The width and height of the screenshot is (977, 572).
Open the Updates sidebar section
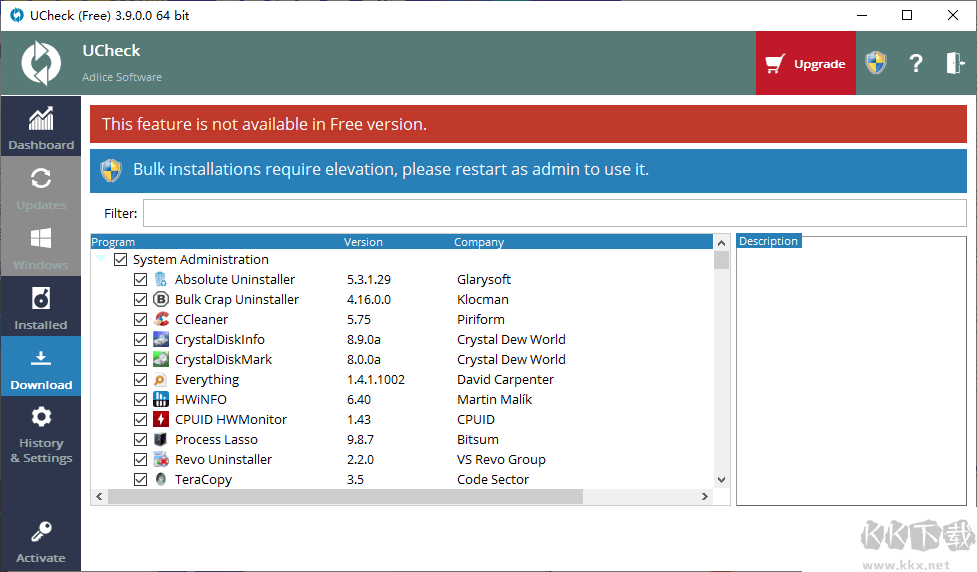pos(41,186)
